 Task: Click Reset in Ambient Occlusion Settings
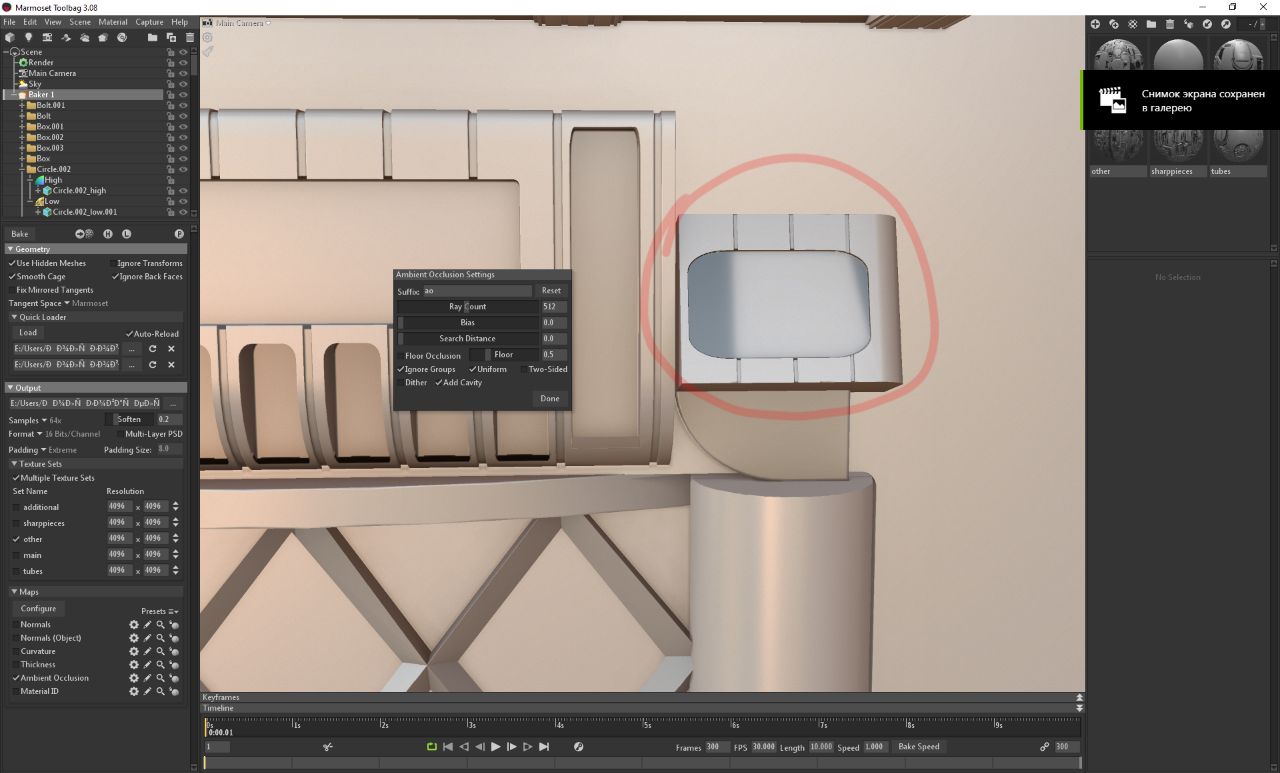coord(551,291)
